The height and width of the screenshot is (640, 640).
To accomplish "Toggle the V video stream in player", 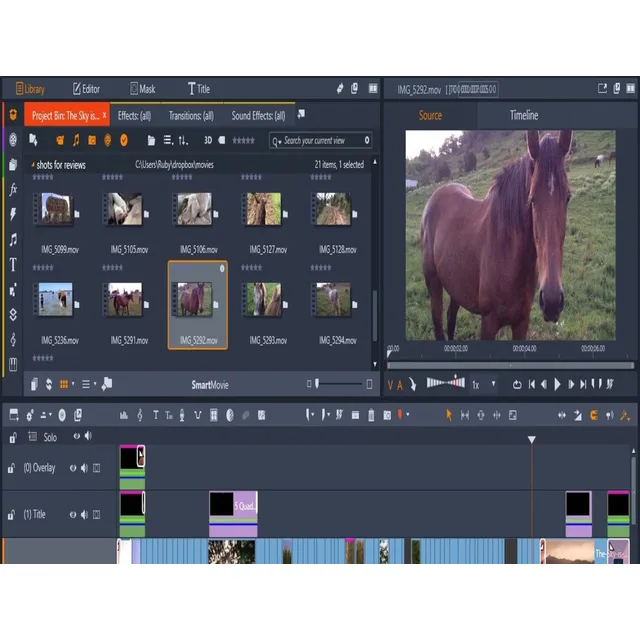I will (x=390, y=385).
